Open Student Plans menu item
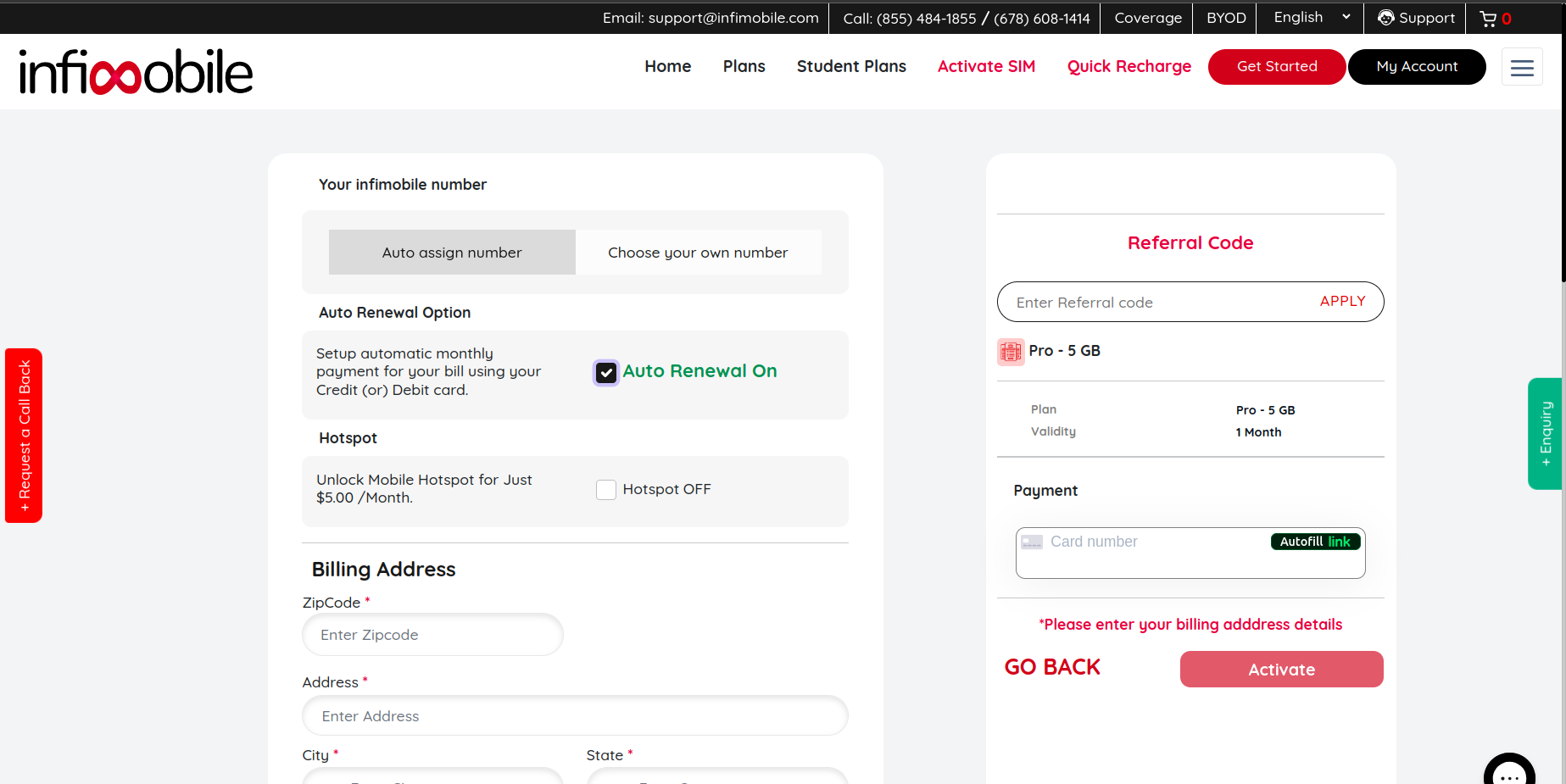This screenshot has height=784, width=1566. (x=851, y=66)
